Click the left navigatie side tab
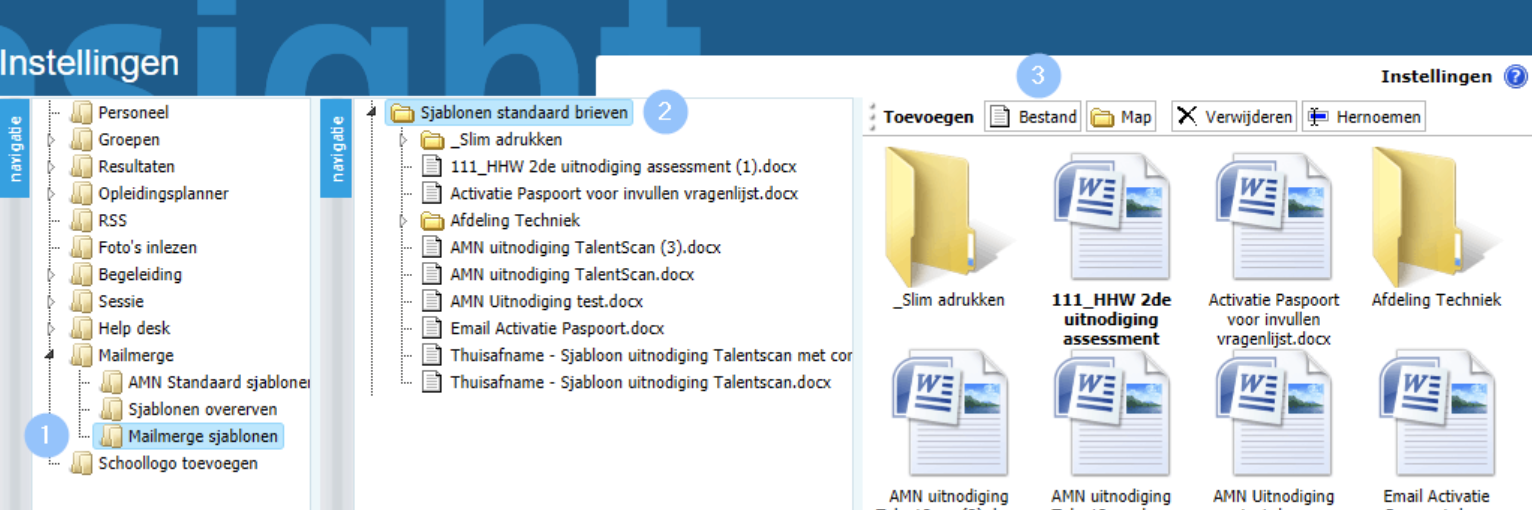 [x=15, y=148]
